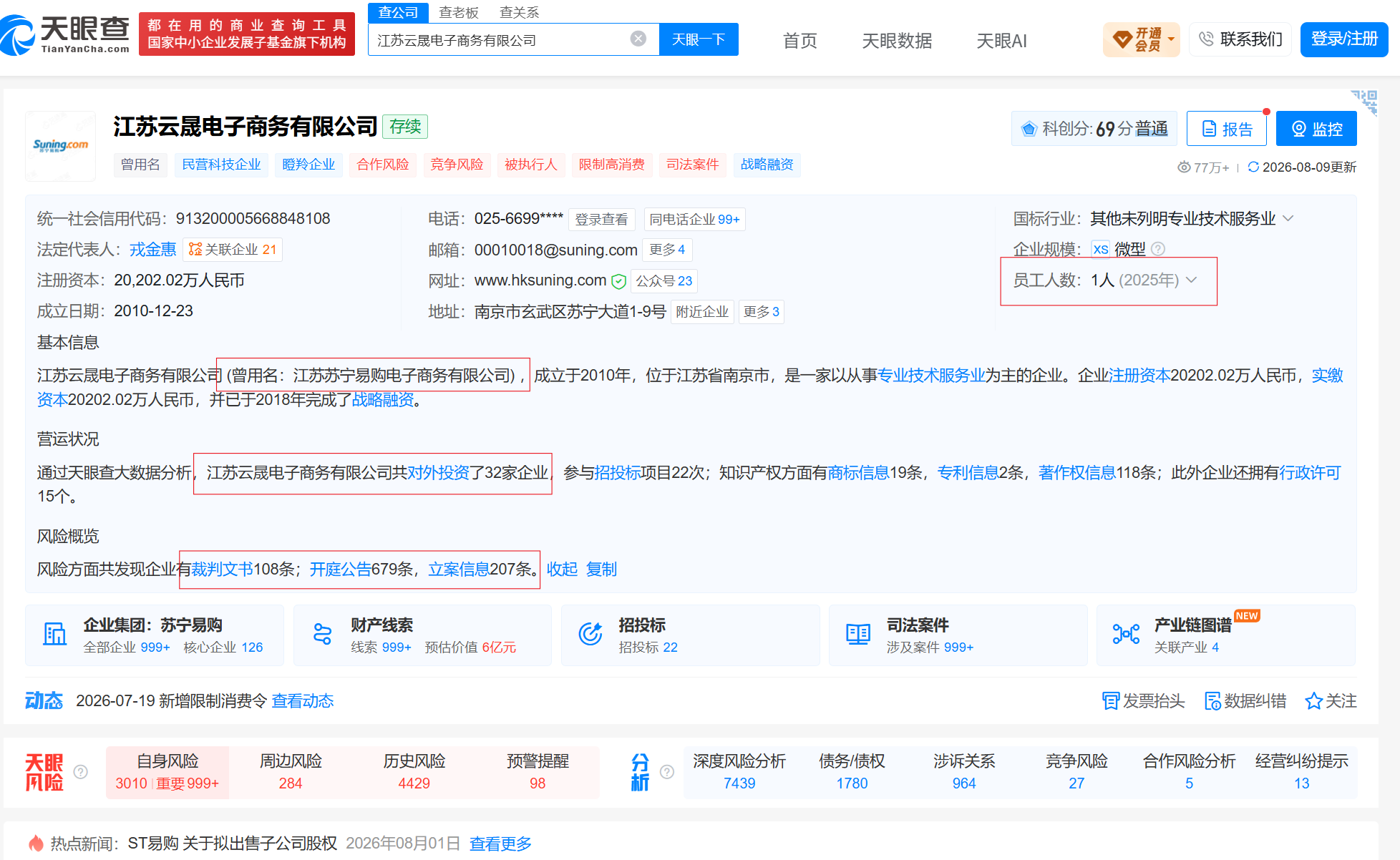Open the 司法案件 card
The width and height of the screenshot is (1400, 860).
pos(958,635)
